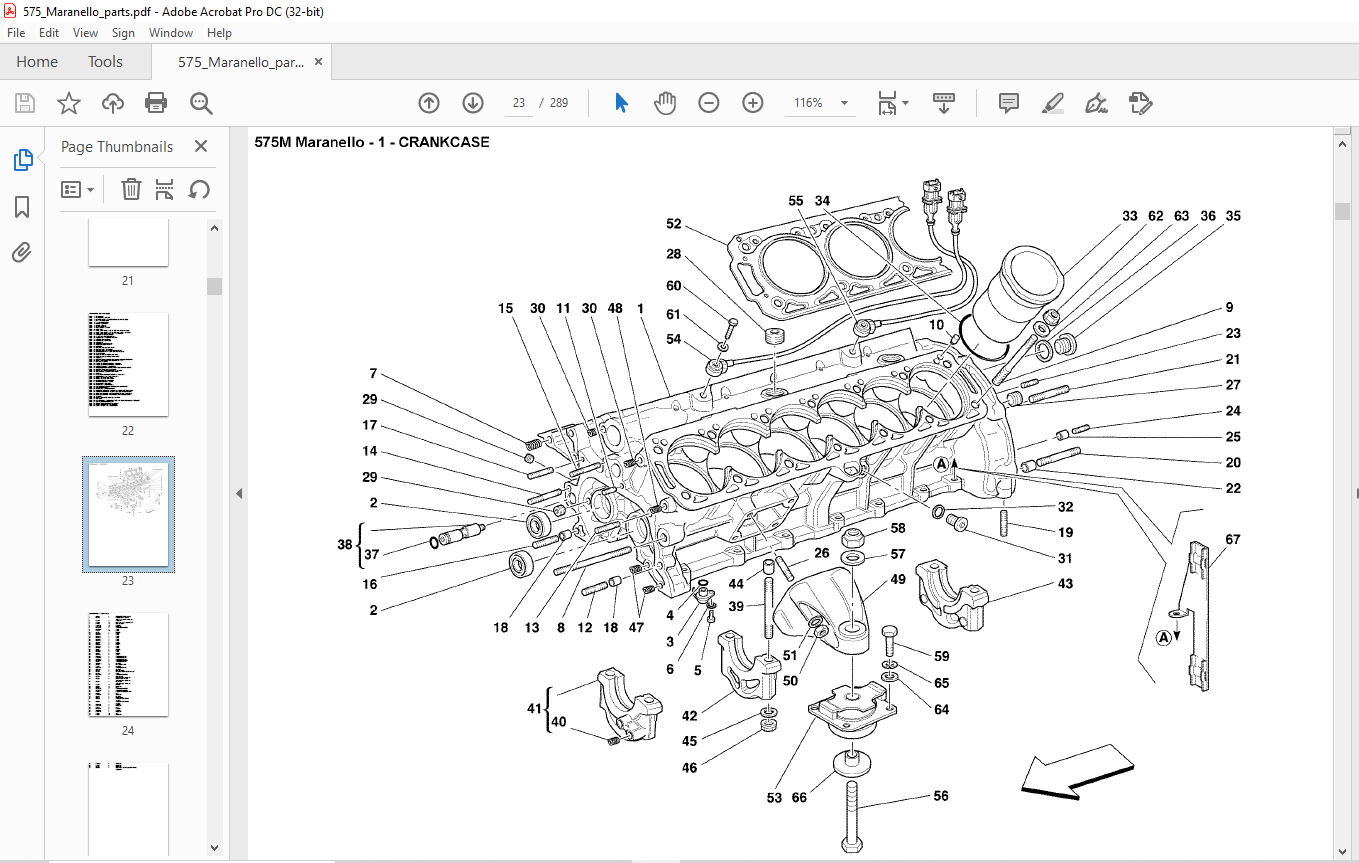
Task: Expand the fit page options arrow
Action: [x=906, y=103]
